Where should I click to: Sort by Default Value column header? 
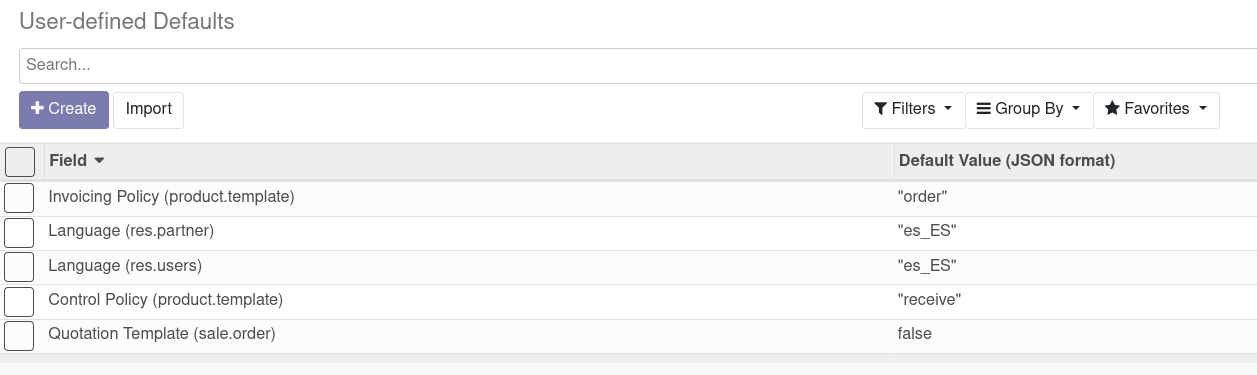(1007, 161)
